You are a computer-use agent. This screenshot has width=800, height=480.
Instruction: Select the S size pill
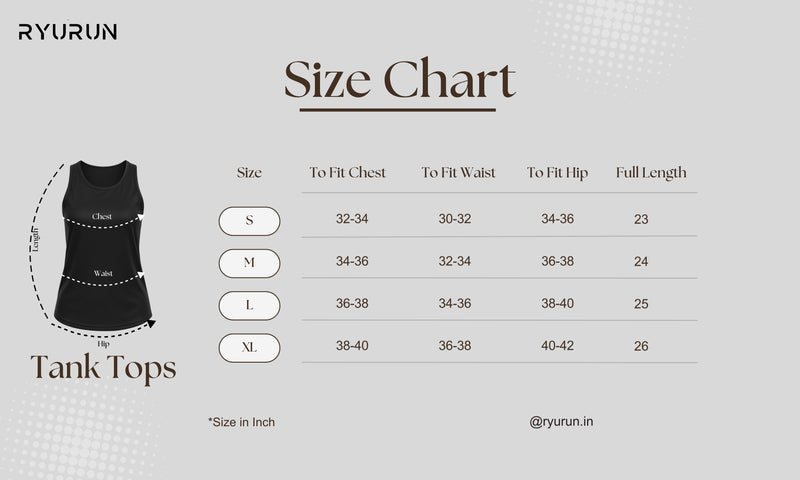coord(249,221)
